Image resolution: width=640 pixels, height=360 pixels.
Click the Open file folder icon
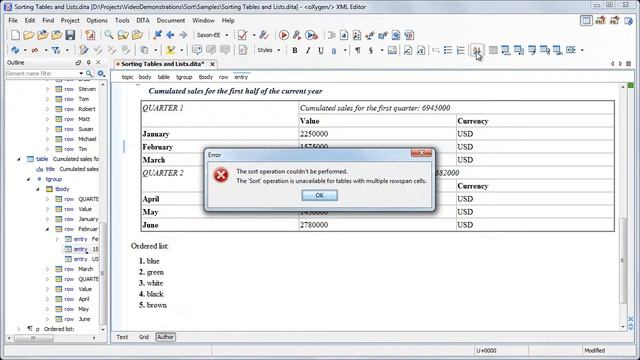(x=29, y=35)
